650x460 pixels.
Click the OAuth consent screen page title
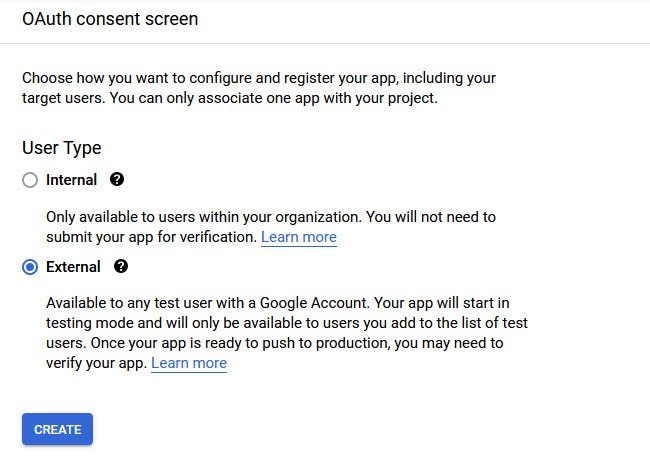pos(110,19)
